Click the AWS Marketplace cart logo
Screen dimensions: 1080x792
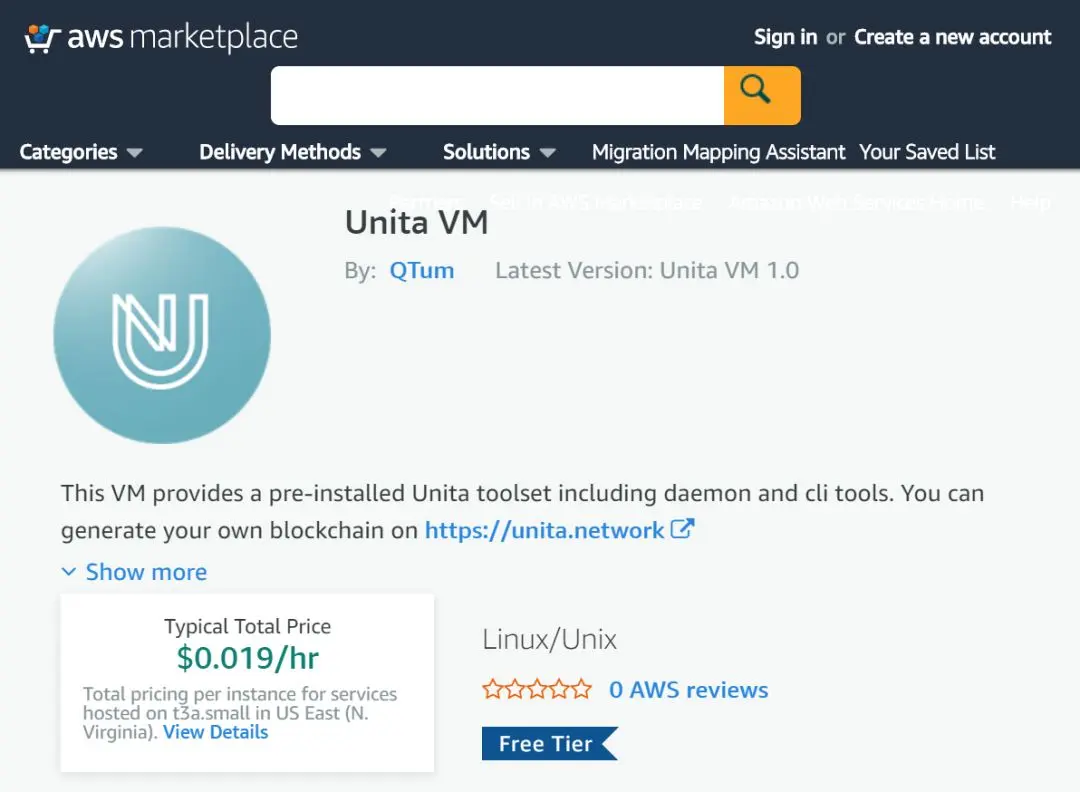[x=42, y=38]
